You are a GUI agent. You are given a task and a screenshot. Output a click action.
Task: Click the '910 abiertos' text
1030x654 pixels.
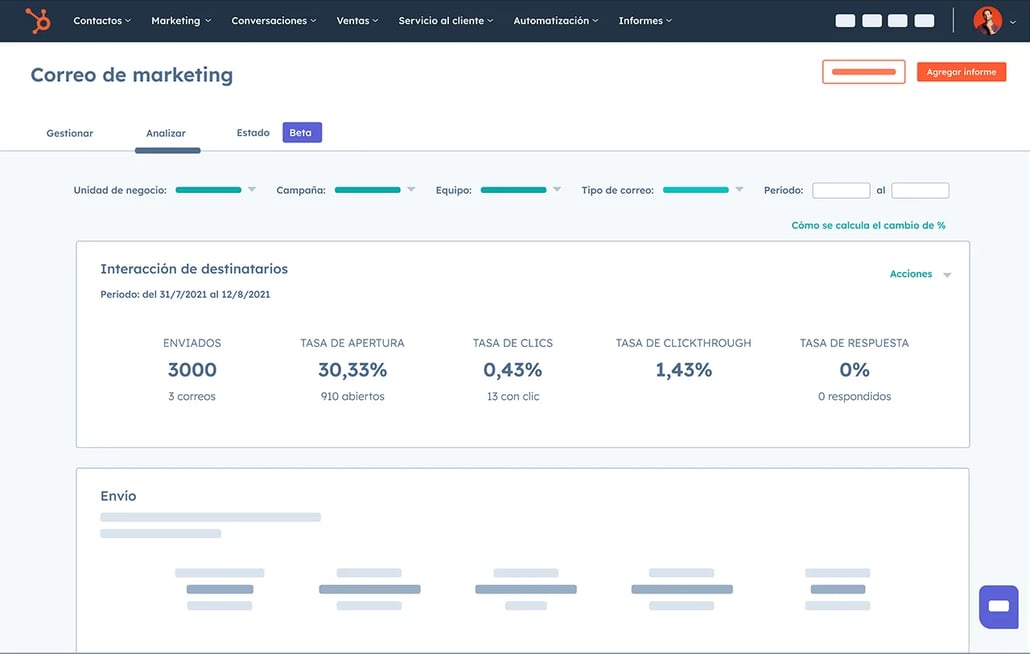click(x=353, y=397)
